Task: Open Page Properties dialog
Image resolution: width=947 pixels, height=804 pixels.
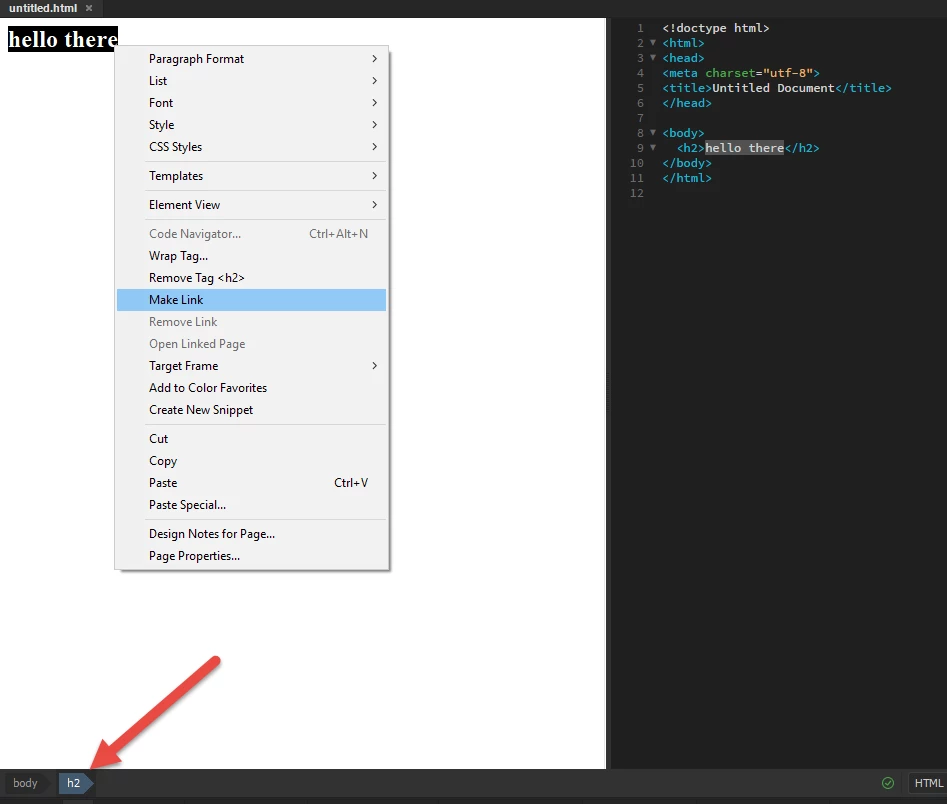Action: pos(251,556)
